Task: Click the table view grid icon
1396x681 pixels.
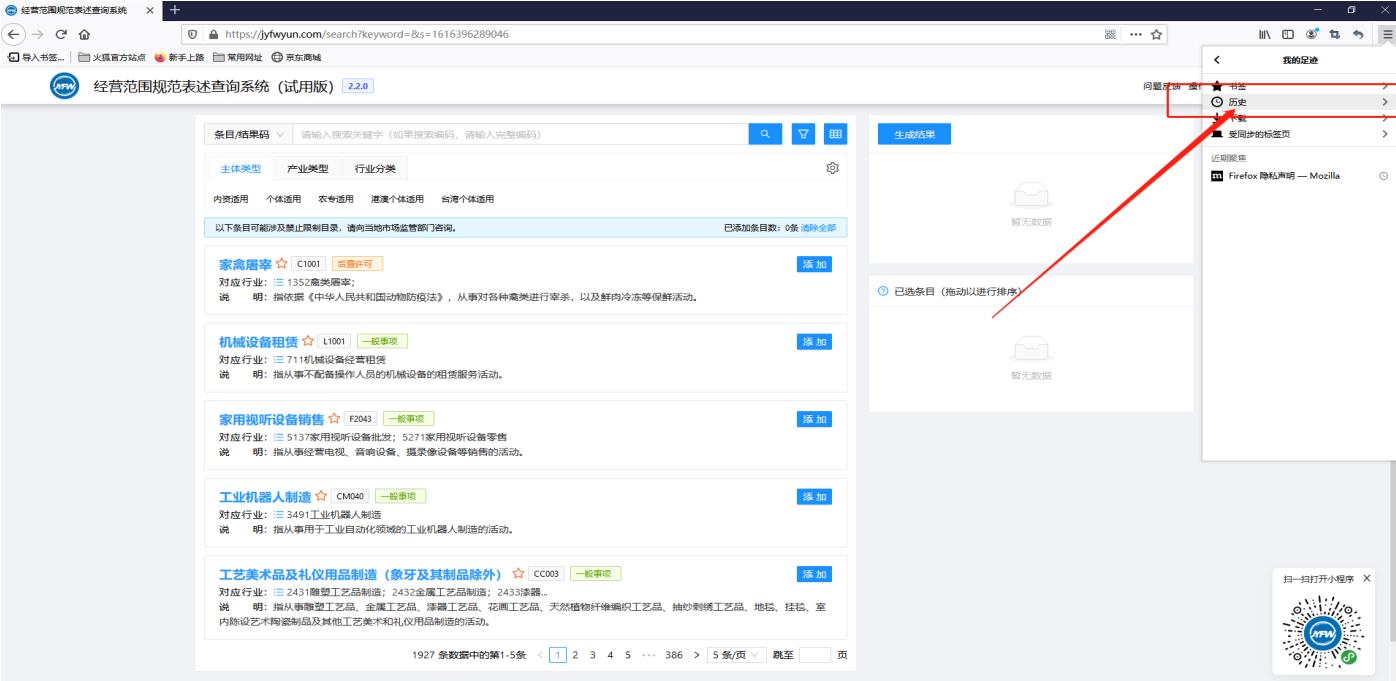Action: point(834,134)
